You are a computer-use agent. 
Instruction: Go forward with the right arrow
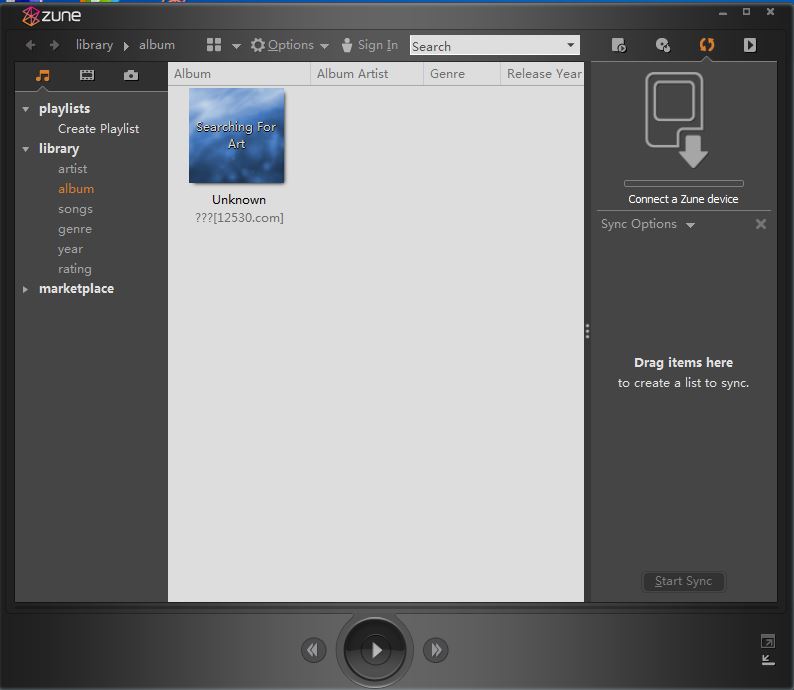pos(54,45)
